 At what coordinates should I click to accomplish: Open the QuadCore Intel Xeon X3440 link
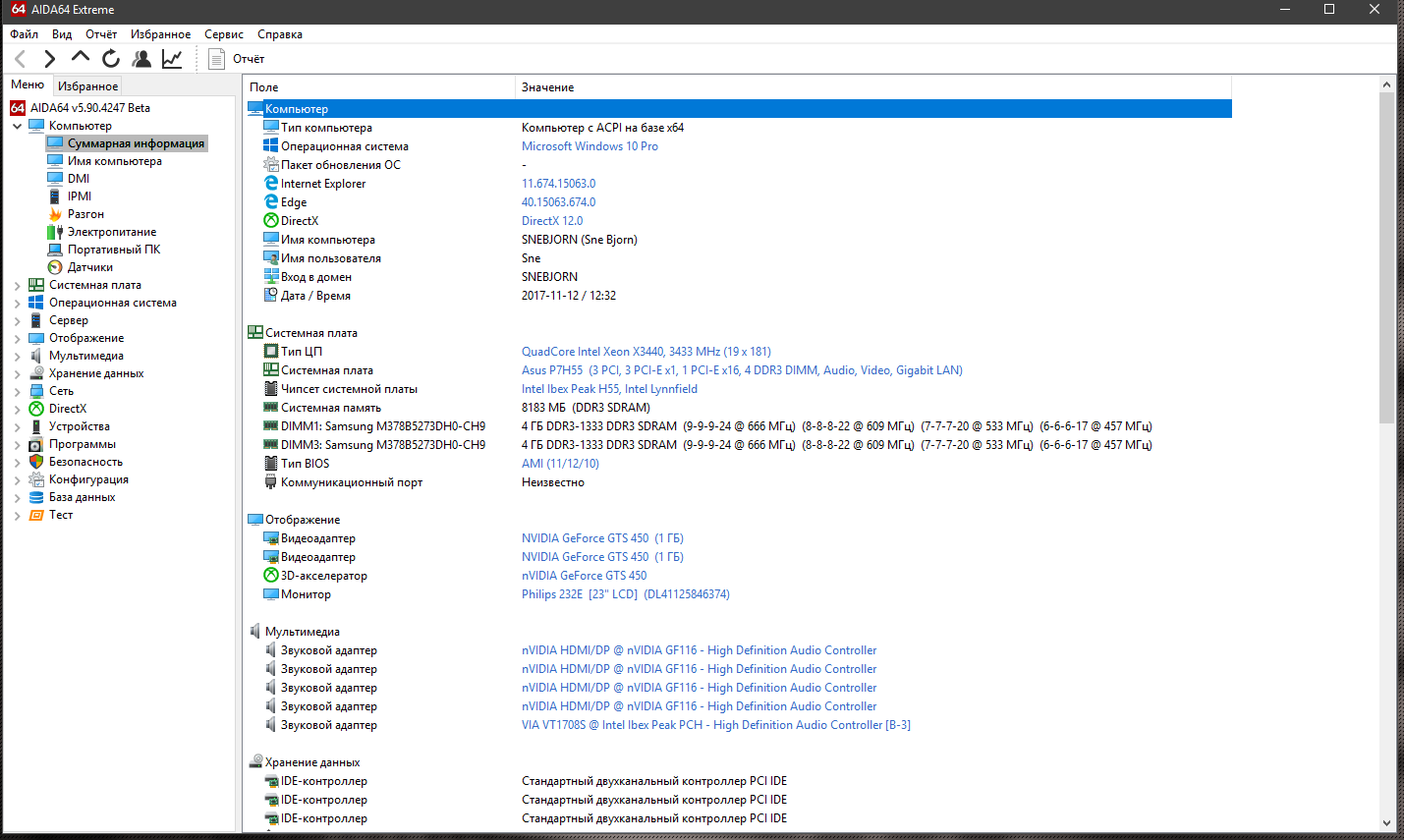pyautogui.click(x=646, y=352)
